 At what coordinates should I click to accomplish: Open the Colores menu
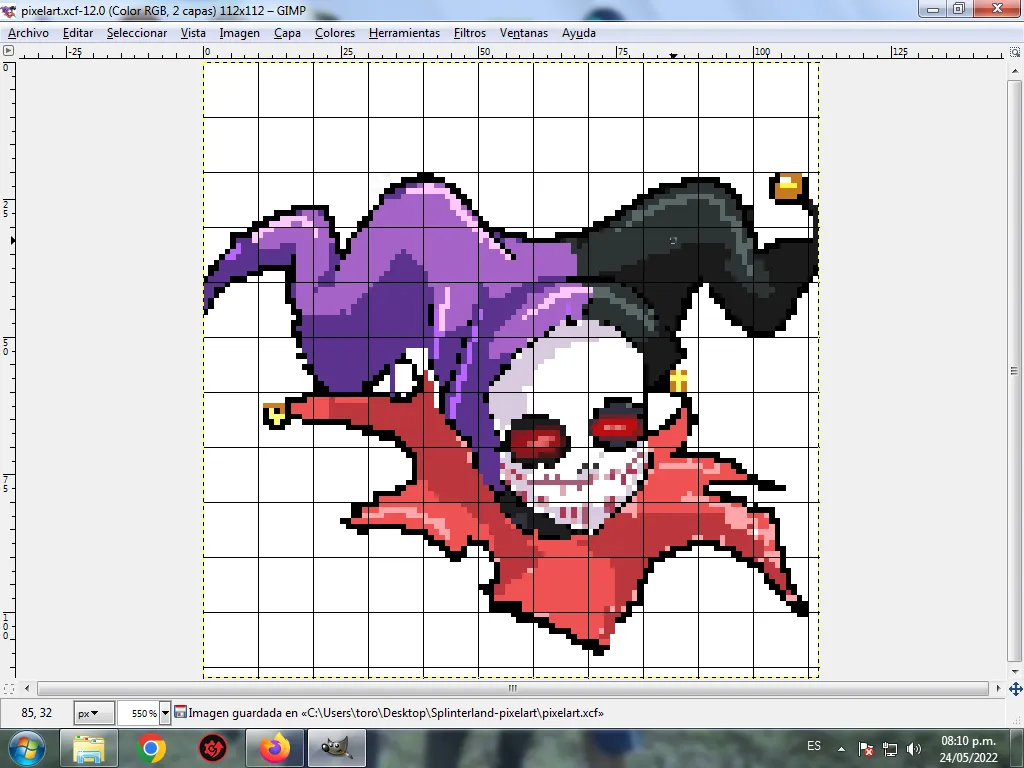(x=334, y=33)
